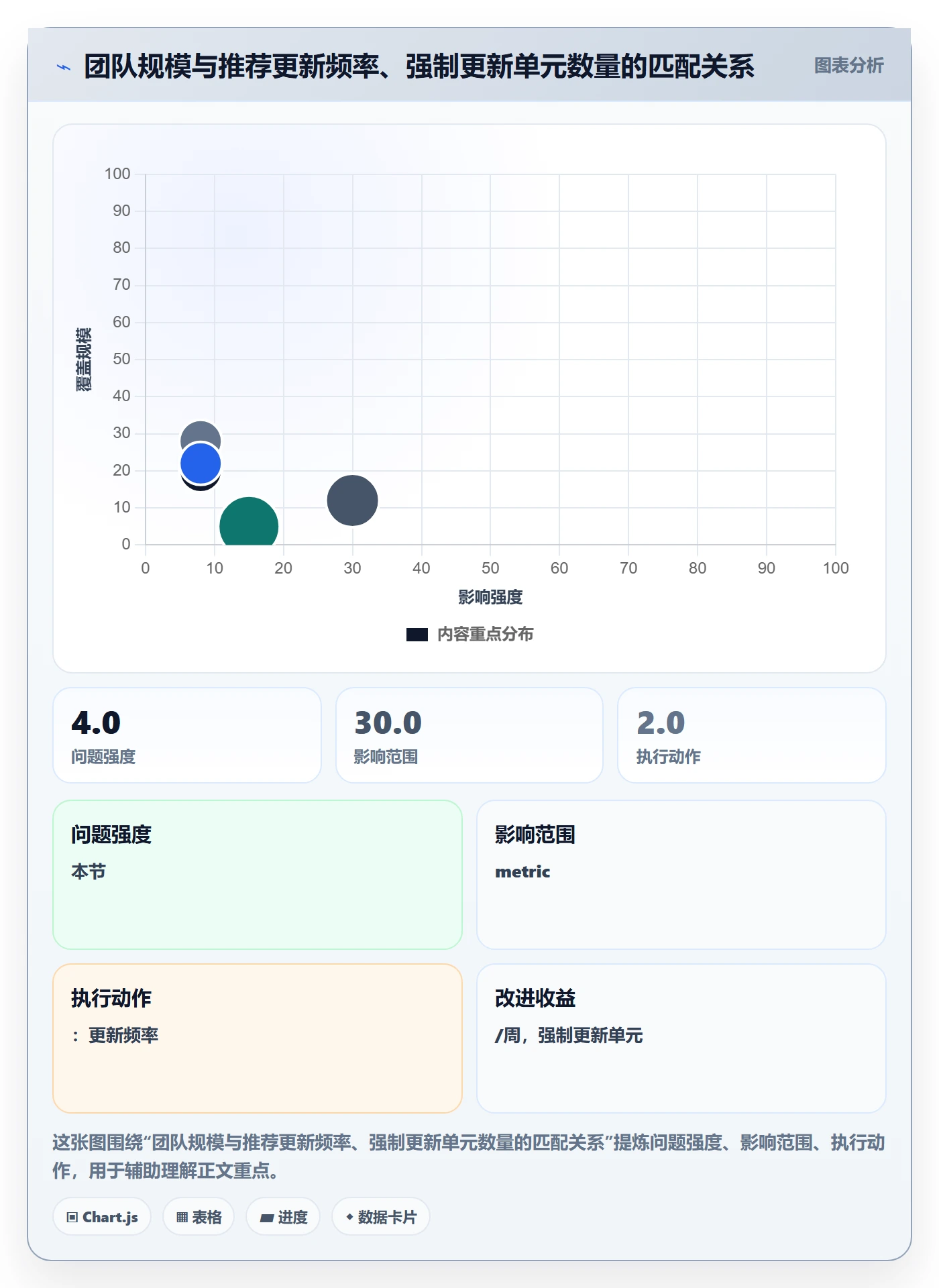The height and width of the screenshot is (1288, 939).
Task: Click the 本节 text in green card
Action: coord(89,872)
